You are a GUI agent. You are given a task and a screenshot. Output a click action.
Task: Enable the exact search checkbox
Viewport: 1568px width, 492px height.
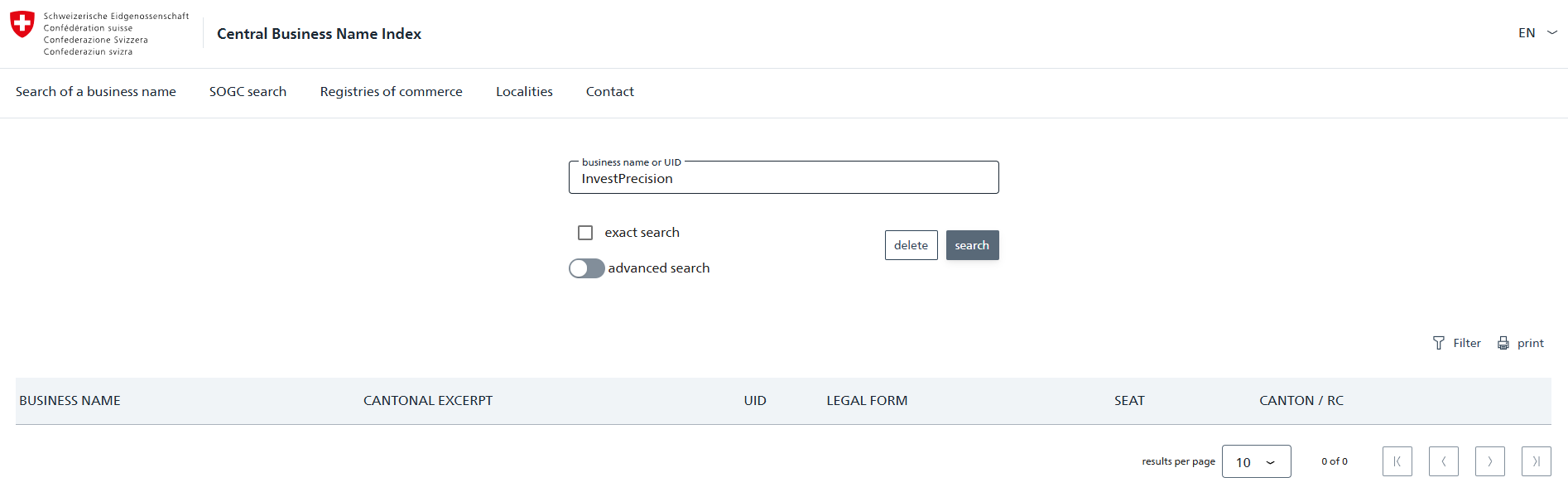coord(585,233)
